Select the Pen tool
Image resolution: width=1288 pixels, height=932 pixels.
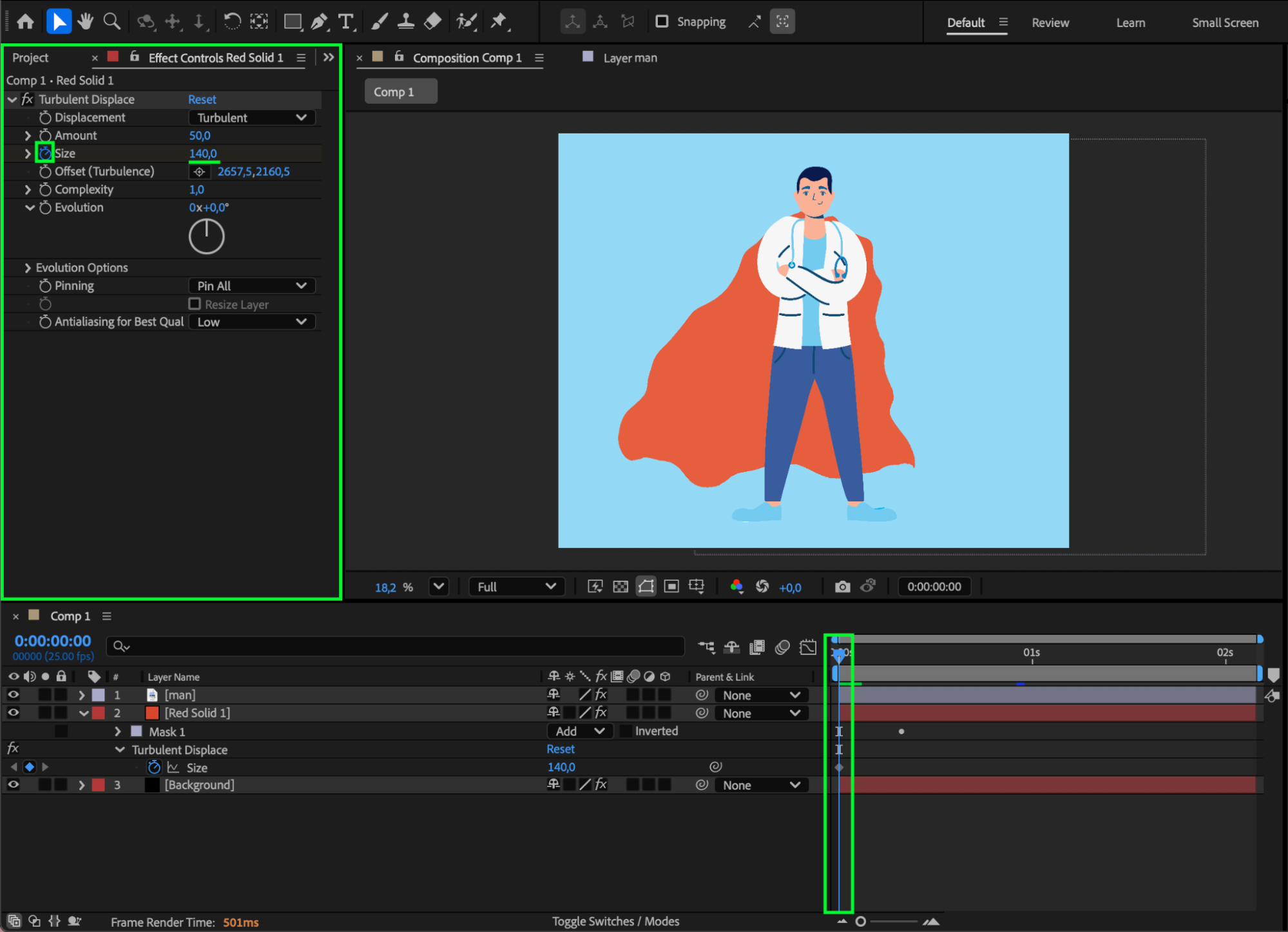[319, 22]
